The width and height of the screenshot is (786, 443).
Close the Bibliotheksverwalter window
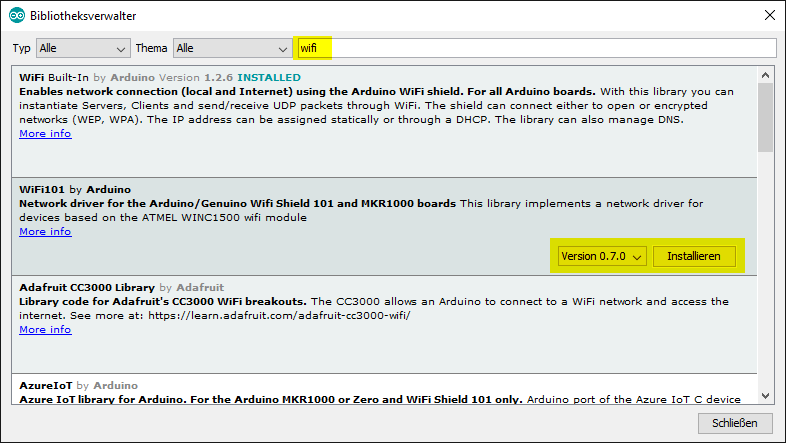pos(768,16)
